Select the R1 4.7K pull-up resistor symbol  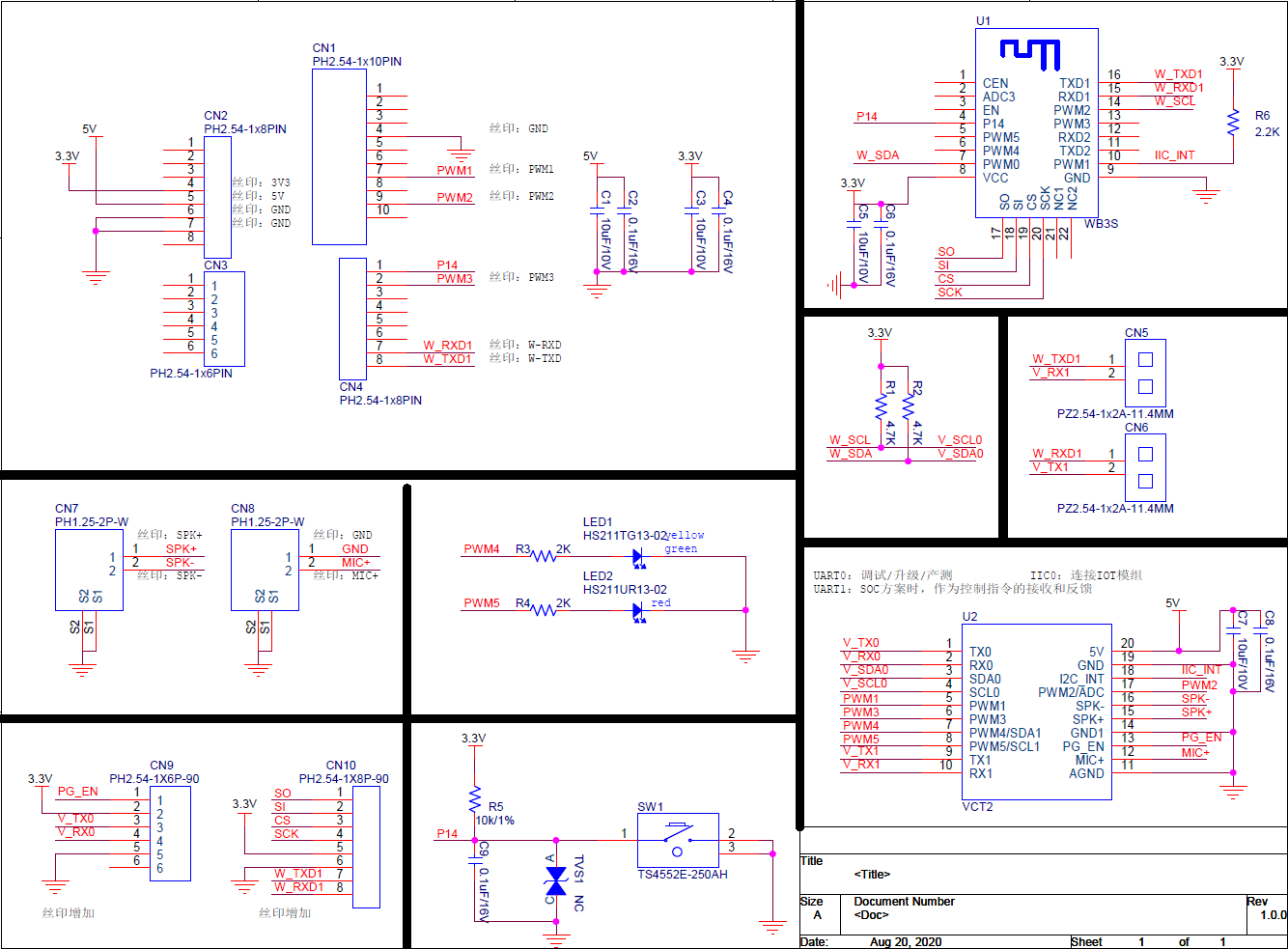click(x=881, y=406)
